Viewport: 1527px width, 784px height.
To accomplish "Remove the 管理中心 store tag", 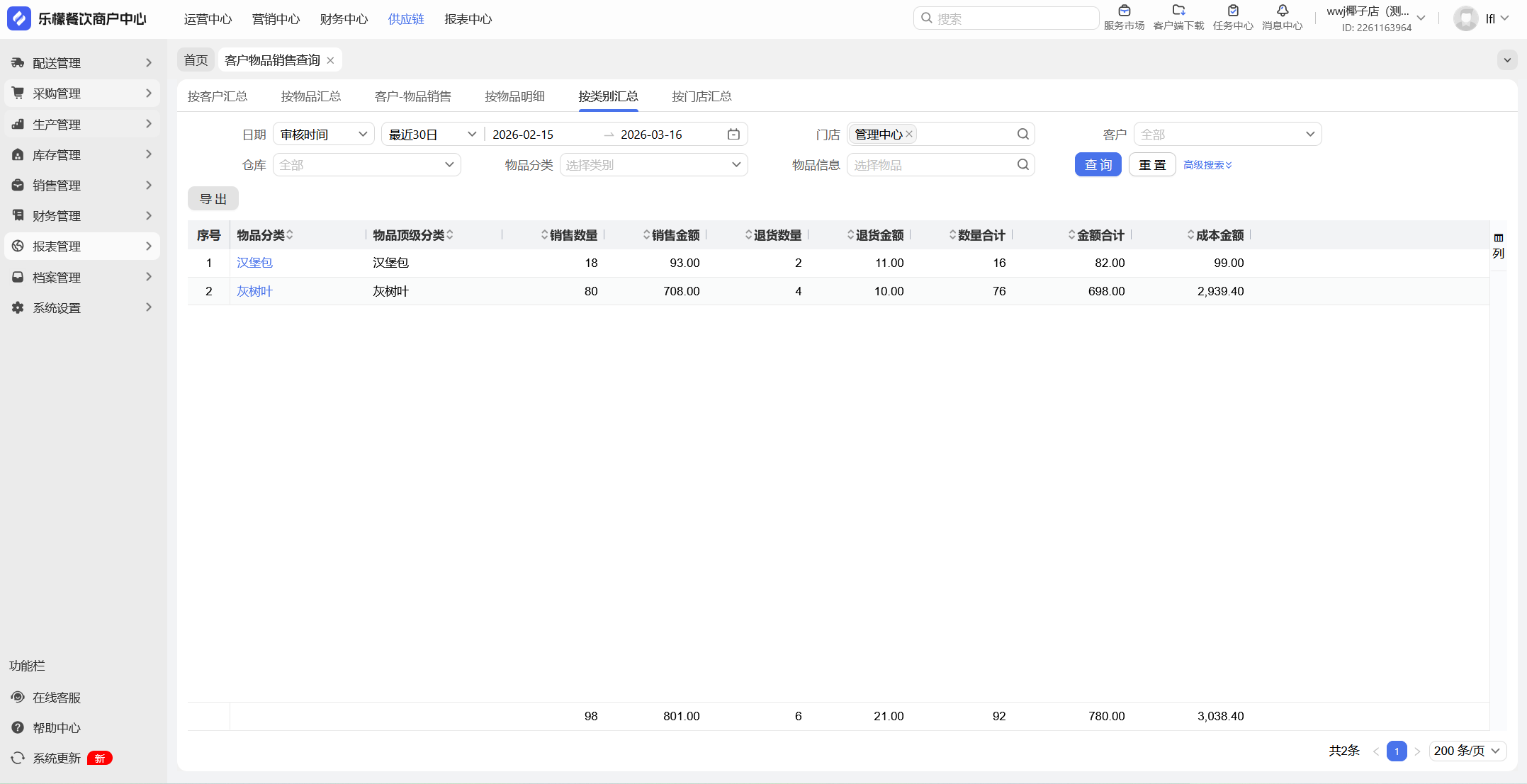I will (909, 134).
